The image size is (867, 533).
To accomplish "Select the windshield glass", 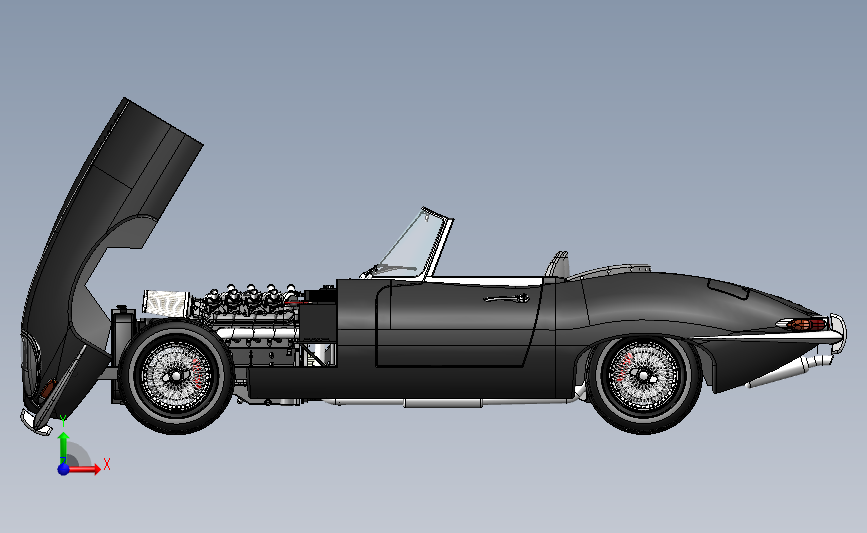I will [412, 243].
